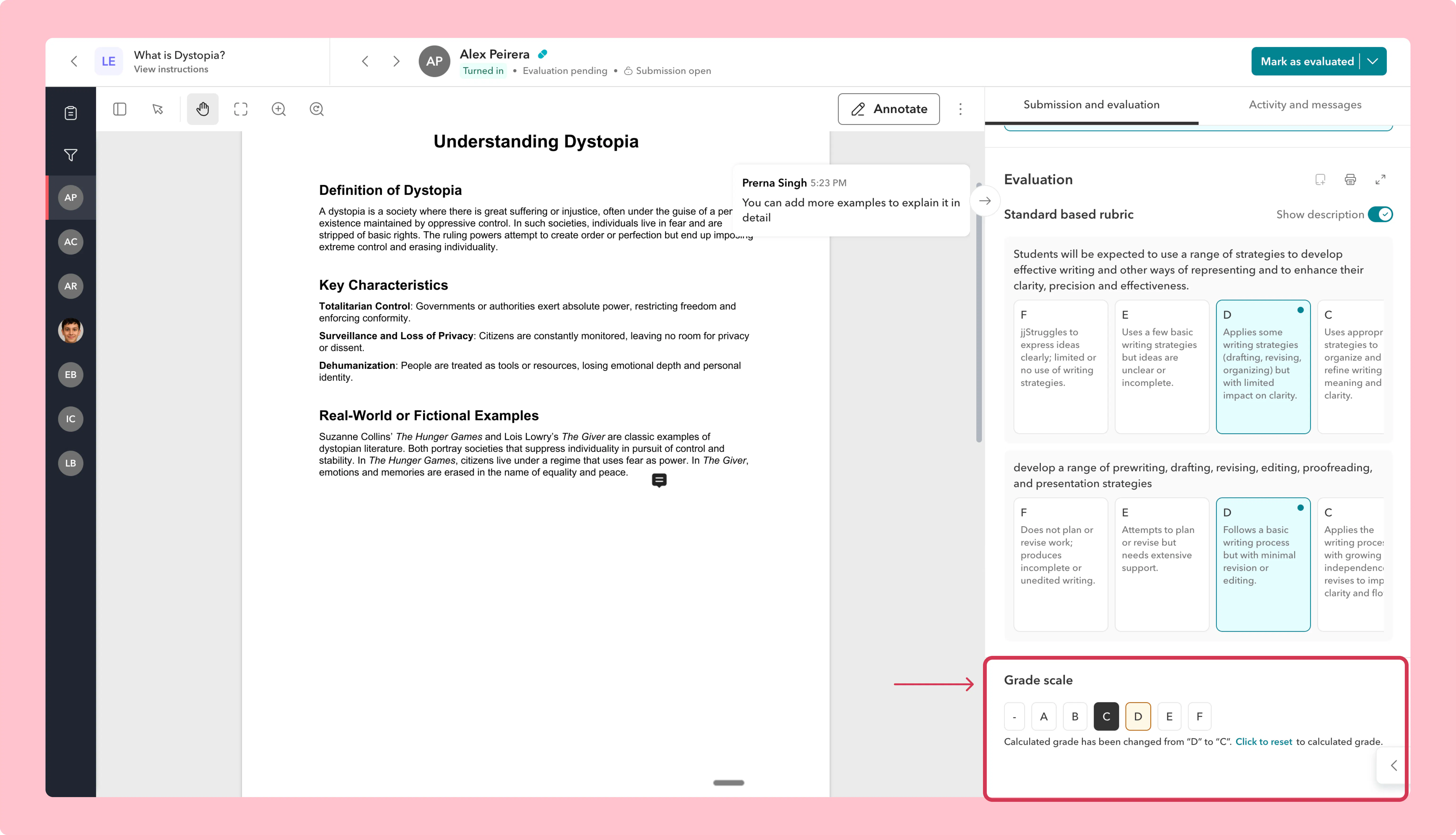Select grade C on the grade scale
This screenshot has width=1456, height=835.
click(x=1106, y=716)
